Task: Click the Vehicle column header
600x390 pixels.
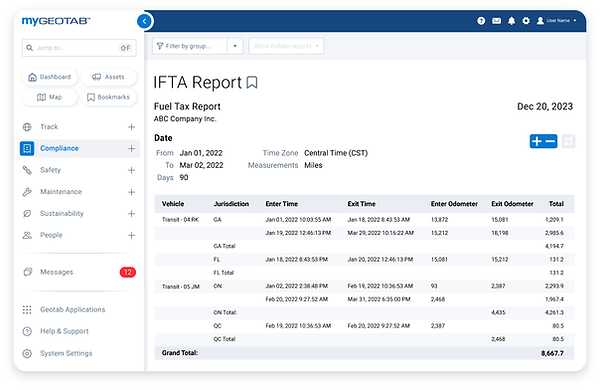Action: [x=173, y=204]
